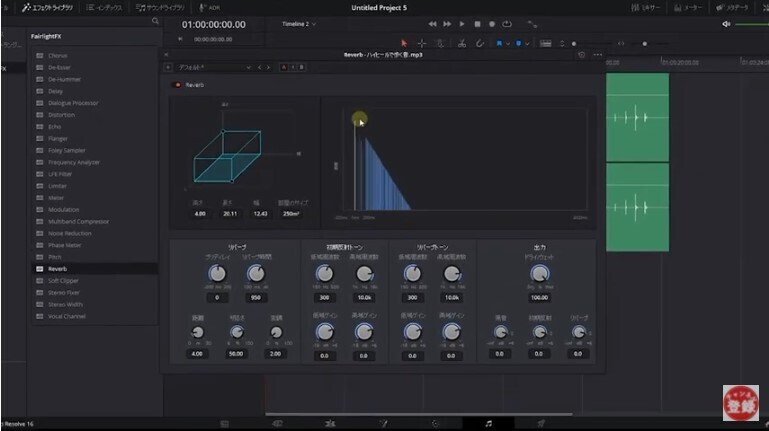769x431 pixels.
Task: Open the Deliver page rocket icon
Action: click(x=541, y=423)
